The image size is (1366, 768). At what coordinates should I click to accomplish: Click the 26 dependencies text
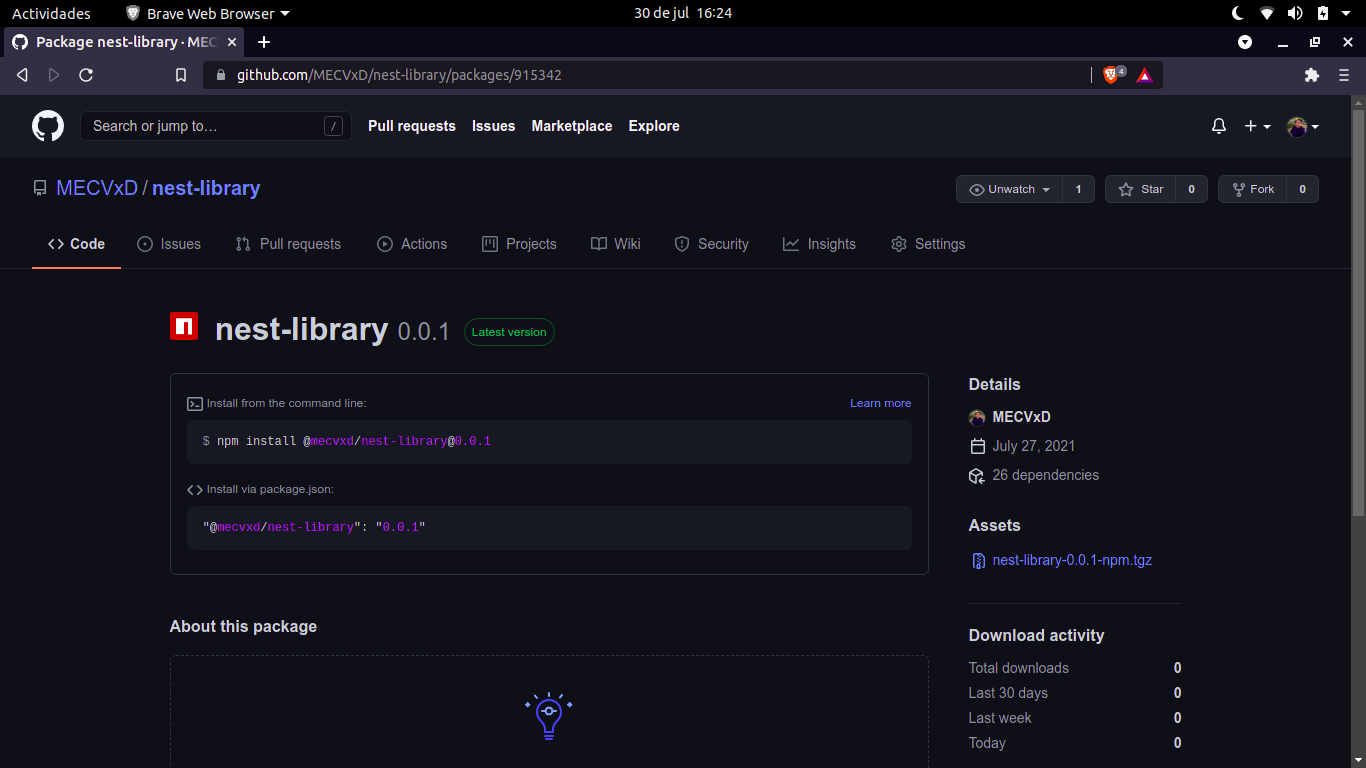(x=1045, y=475)
